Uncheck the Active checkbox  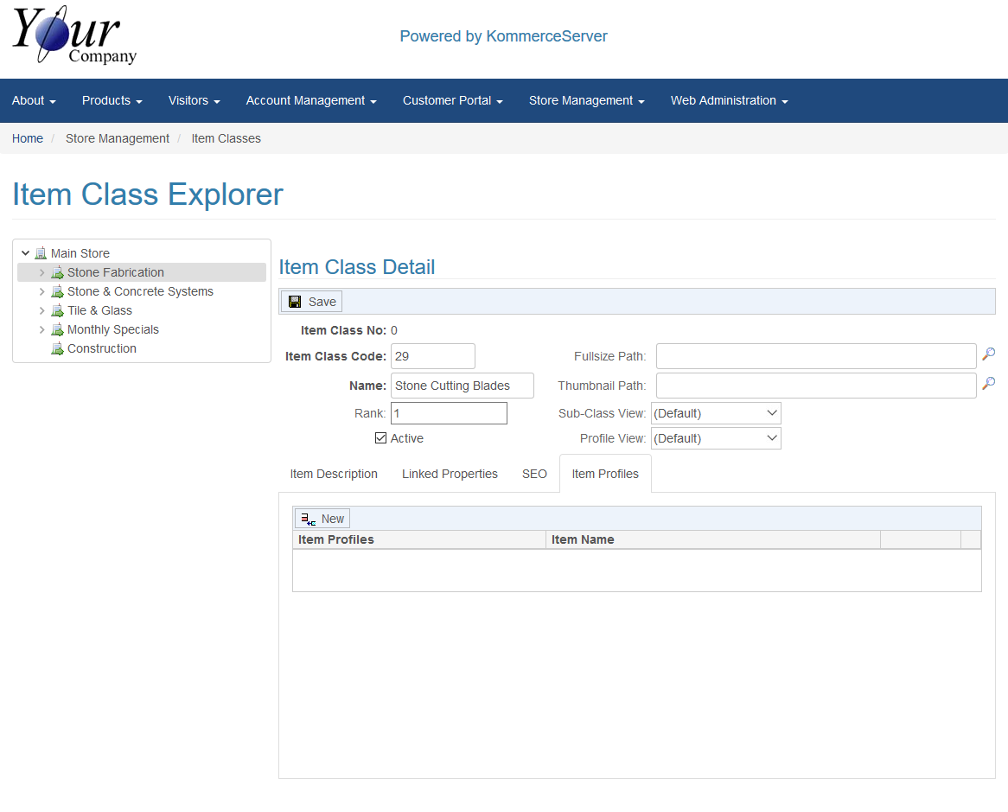tap(381, 438)
